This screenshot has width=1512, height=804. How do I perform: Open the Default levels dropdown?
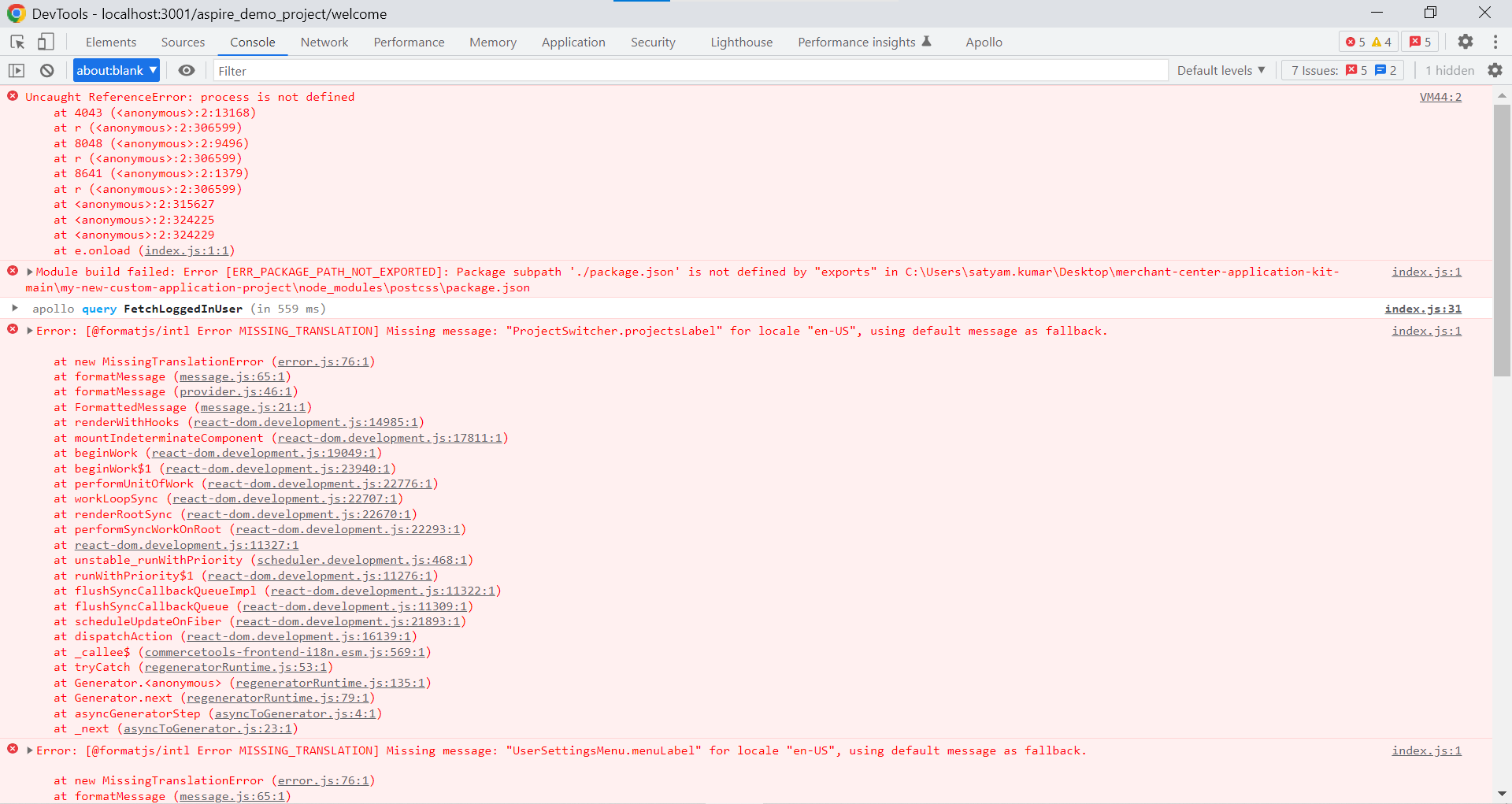coord(1220,70)
